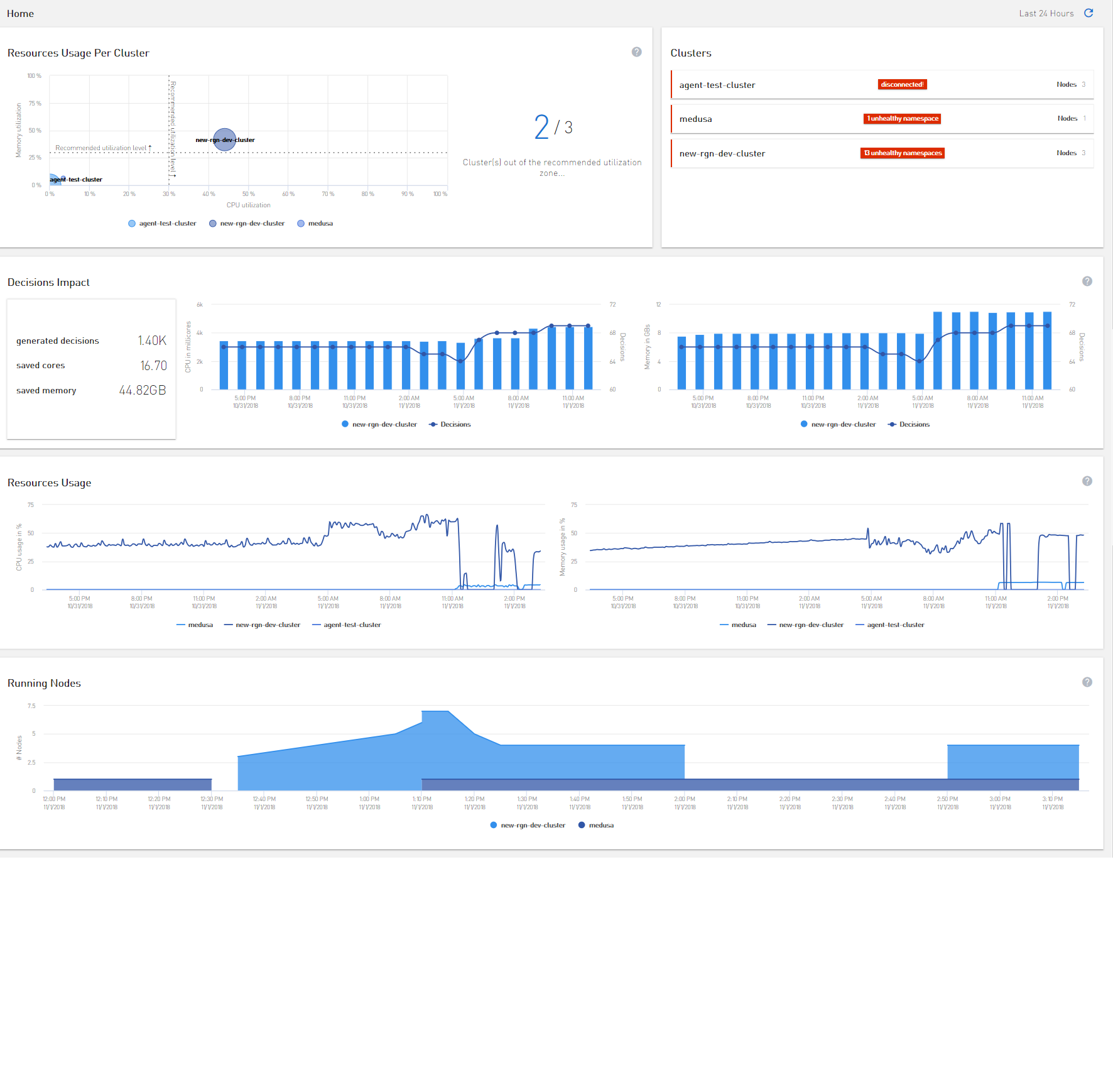The height and width of the screenshot is (1092, 1113).
Task: Open help icon for Running Nodes panel
Action: [1087, 682]
